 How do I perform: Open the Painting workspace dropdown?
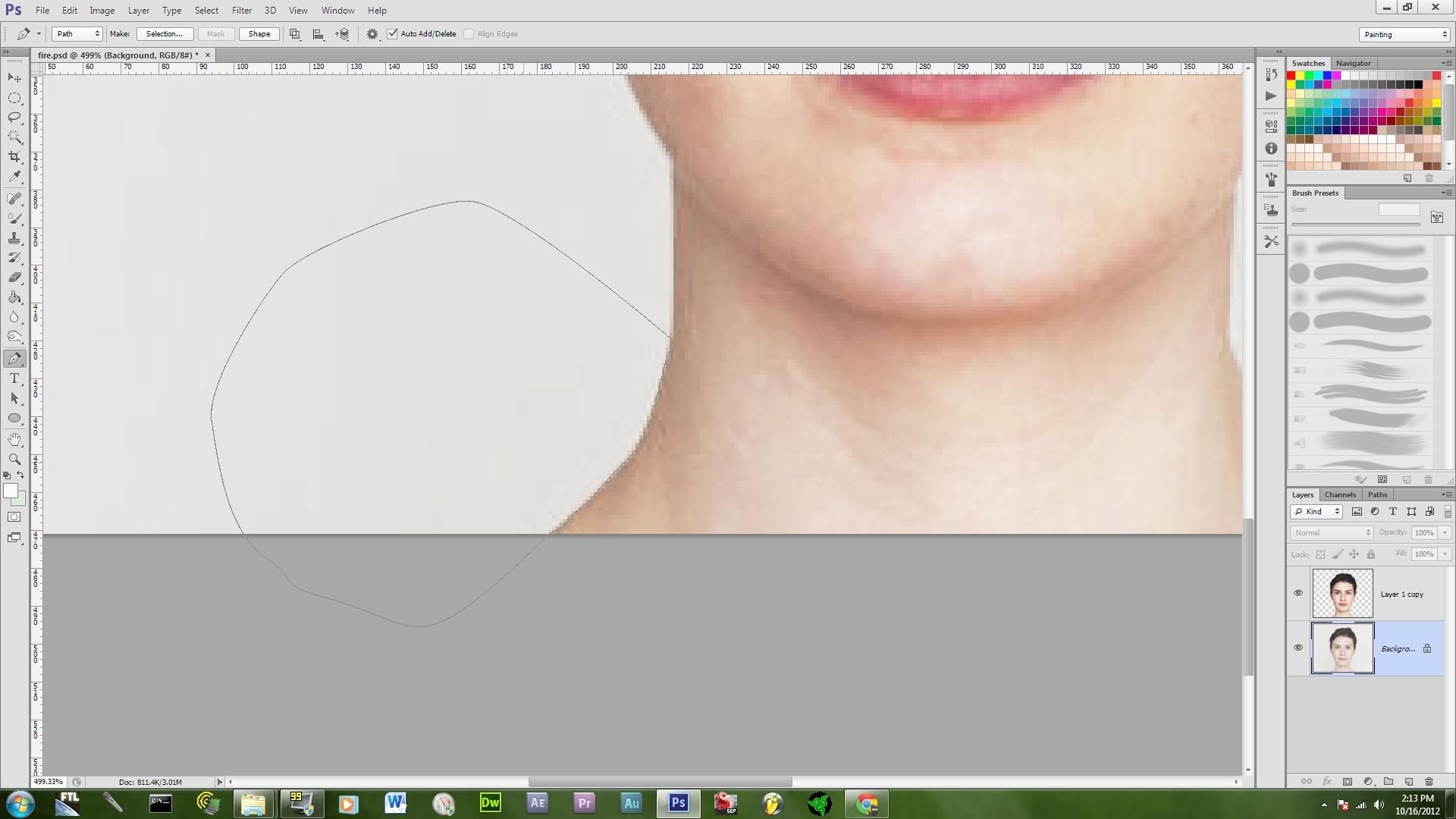[x=1404, y=35]
